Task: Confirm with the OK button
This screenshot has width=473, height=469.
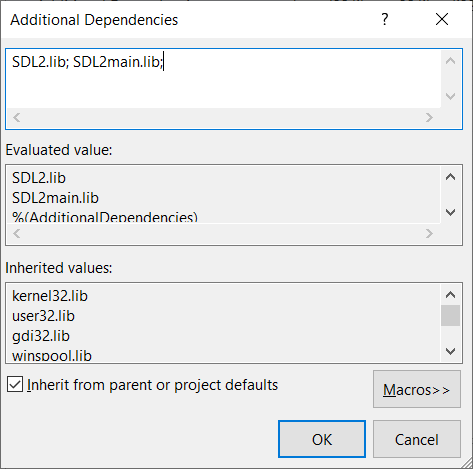Action: 322,439
